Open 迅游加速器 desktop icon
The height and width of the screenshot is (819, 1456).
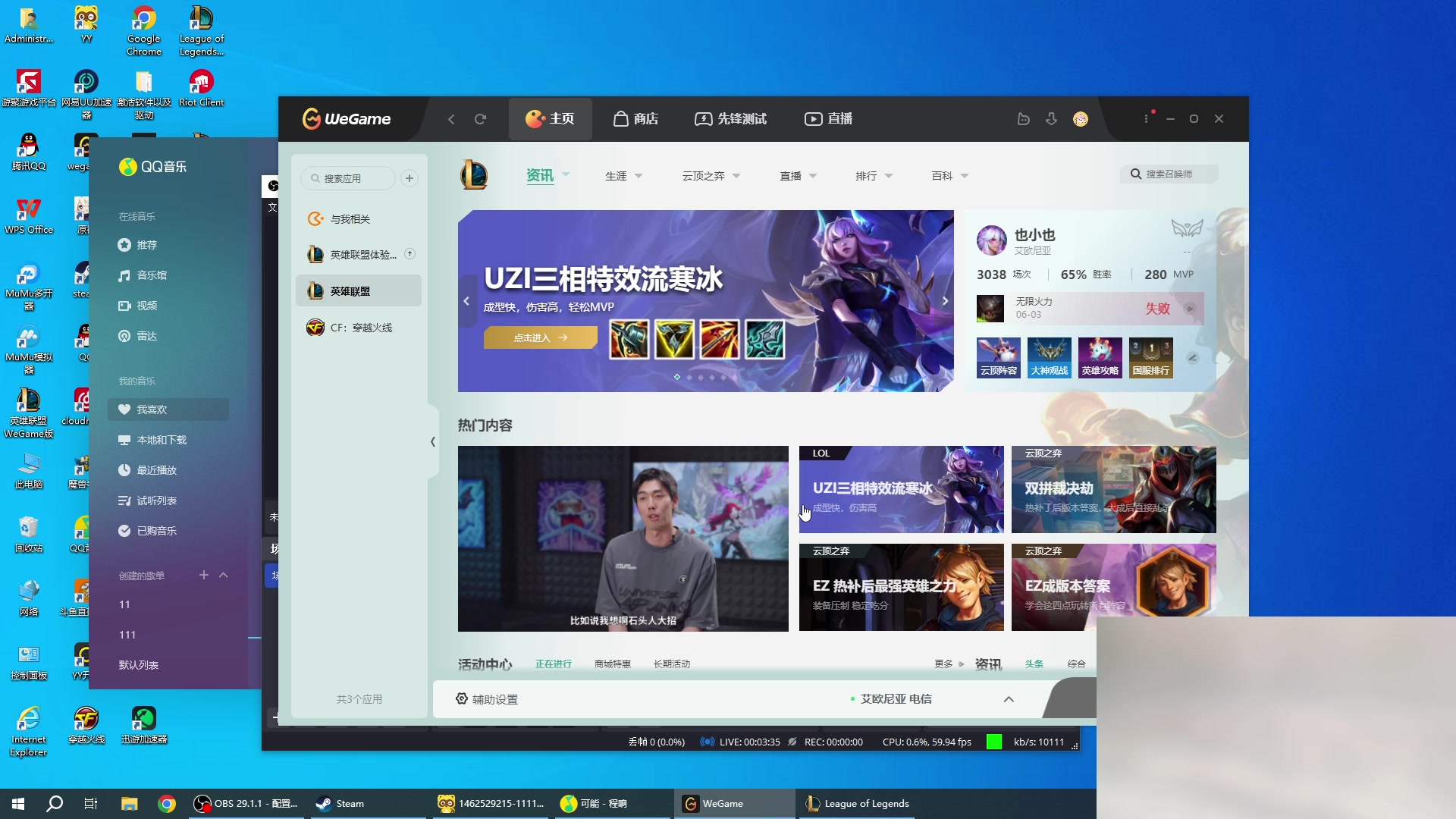144,726
